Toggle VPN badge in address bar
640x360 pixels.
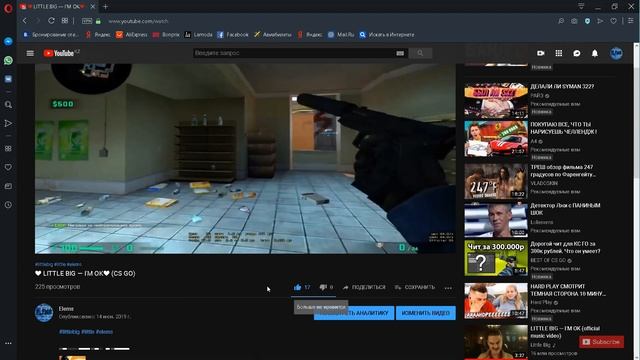87,21
